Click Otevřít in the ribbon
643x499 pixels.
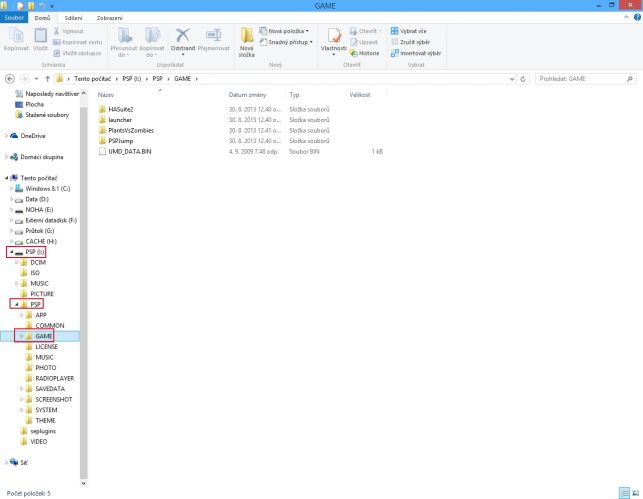365,31
